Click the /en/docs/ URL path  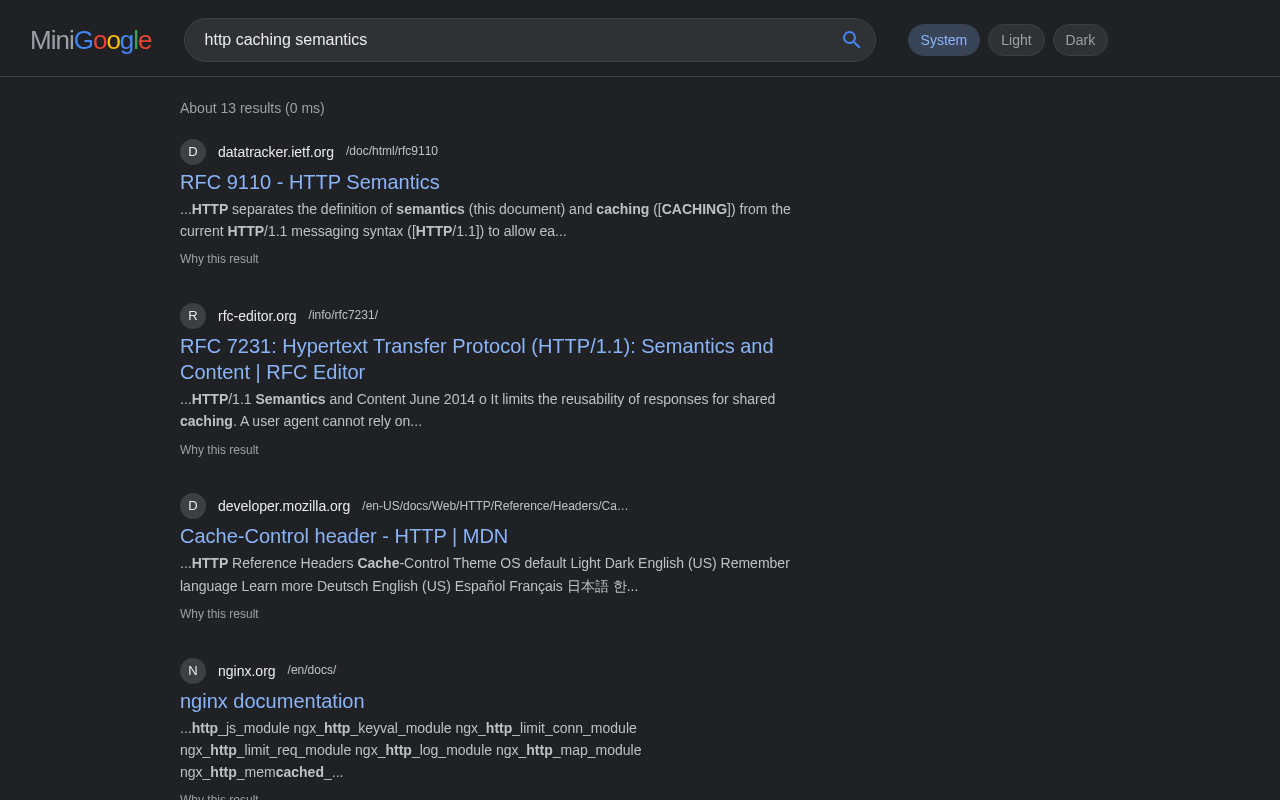pos(312,670)
